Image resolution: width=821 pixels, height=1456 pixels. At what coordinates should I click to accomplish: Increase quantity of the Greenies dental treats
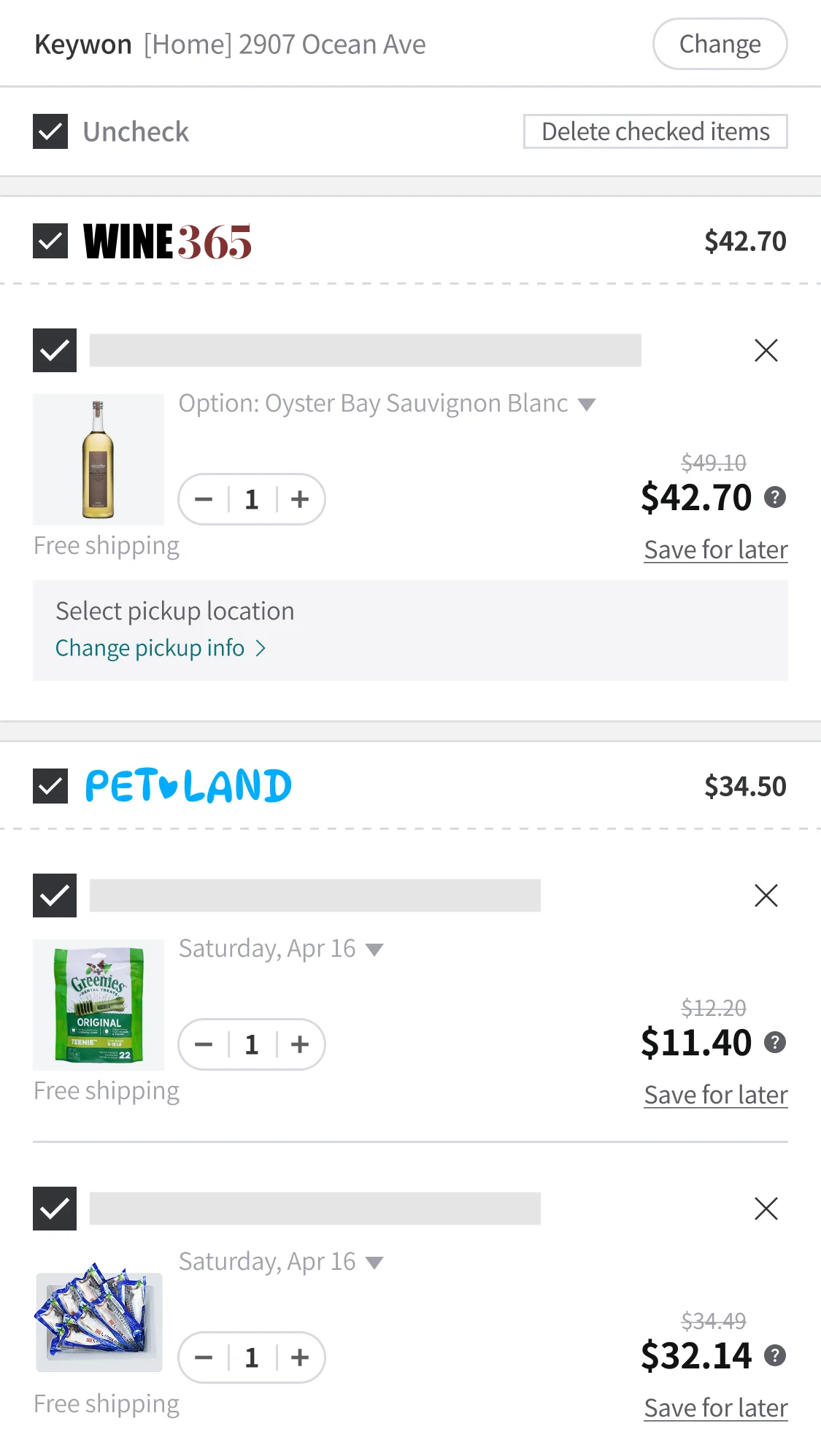(300, 1044)
